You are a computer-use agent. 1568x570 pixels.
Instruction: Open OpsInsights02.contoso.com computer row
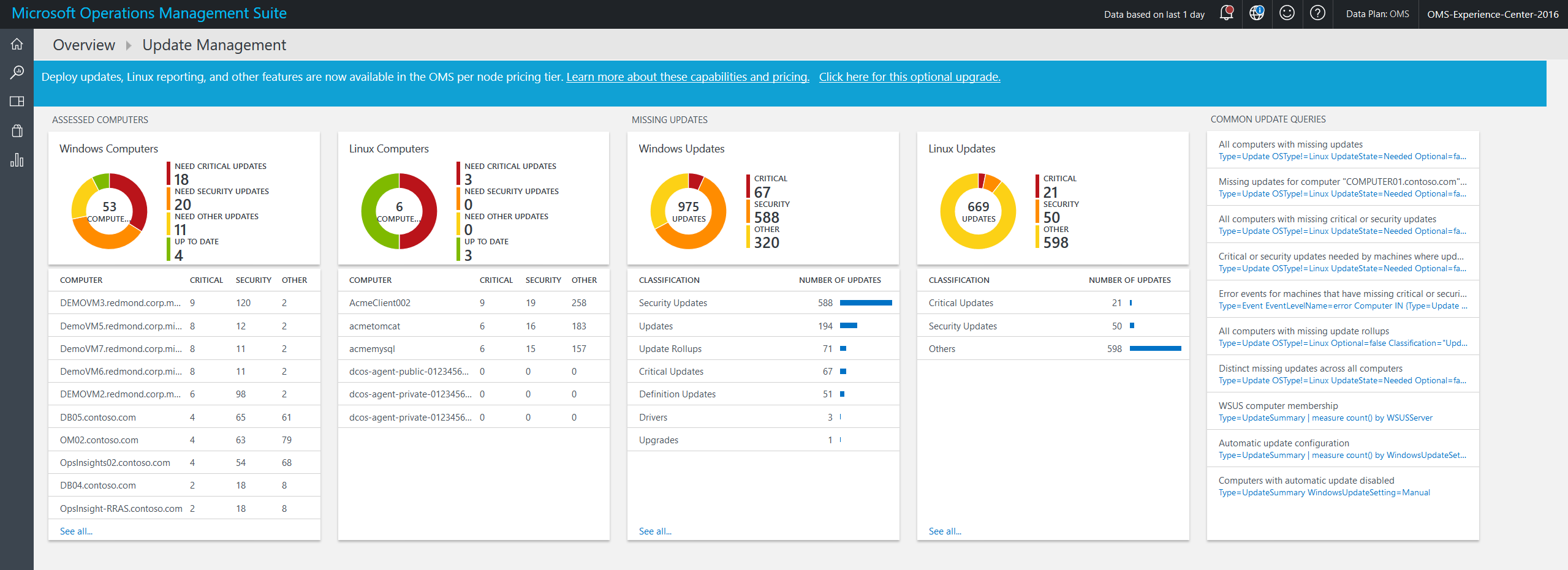(x=184, y=462)
